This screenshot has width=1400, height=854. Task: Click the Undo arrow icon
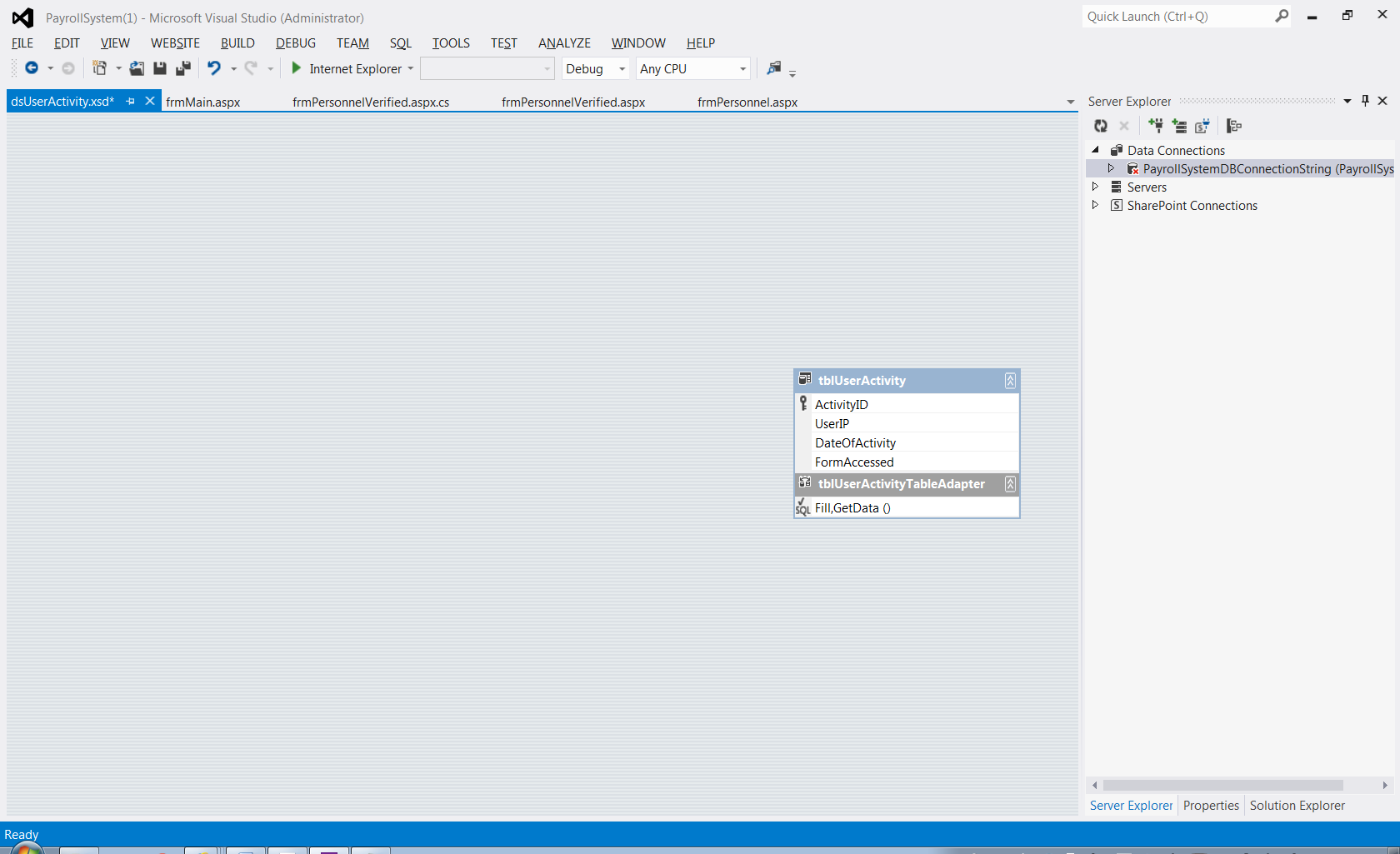pos(214,68)
